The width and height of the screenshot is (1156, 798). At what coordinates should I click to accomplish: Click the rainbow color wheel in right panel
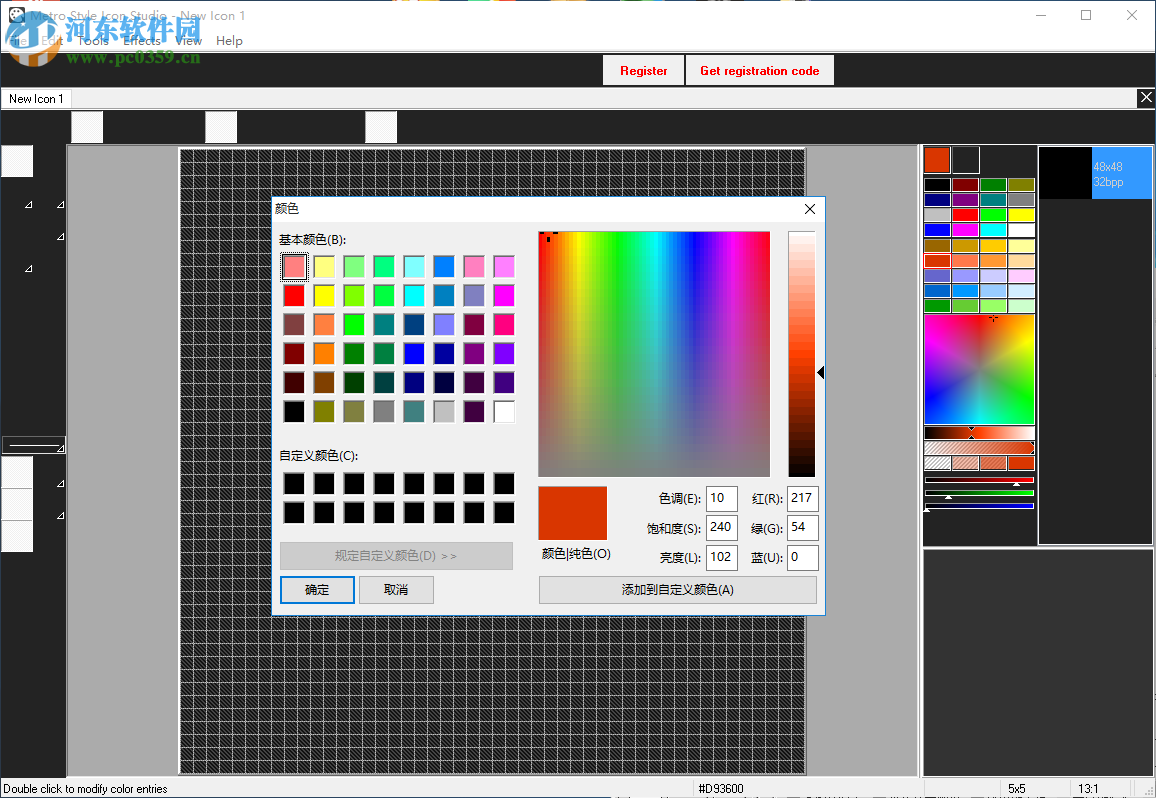click(979, 369)
